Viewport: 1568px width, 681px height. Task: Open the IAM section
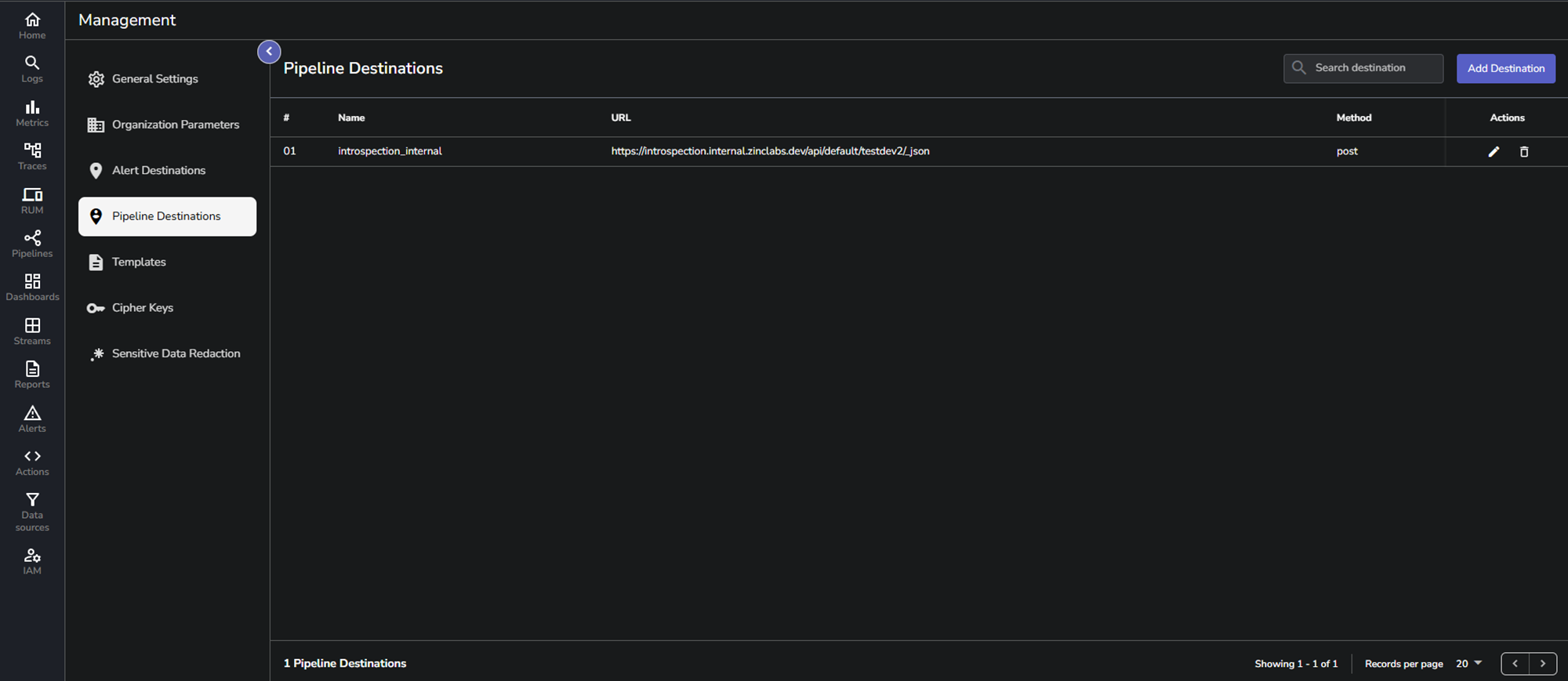tap(32, 560)
